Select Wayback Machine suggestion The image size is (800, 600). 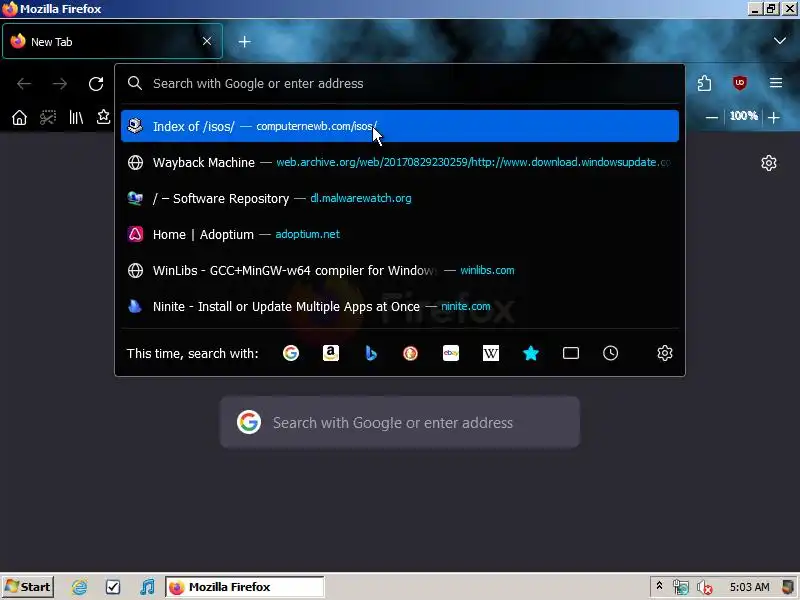coord(399,162)
